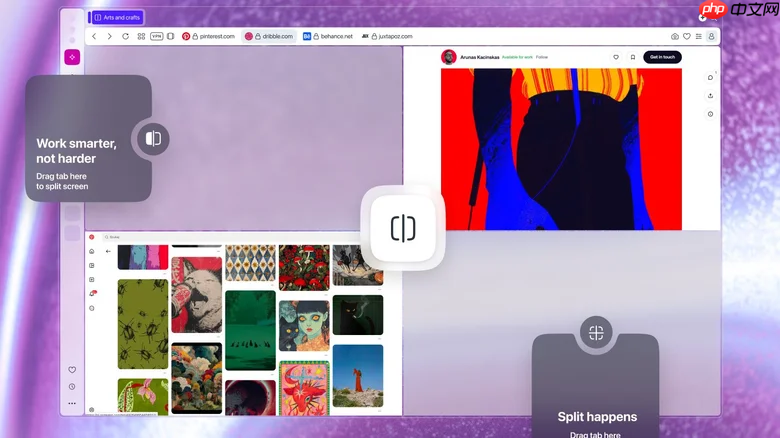Click the Pinterest create plus icon
Image resolution: width=780 pixels, height=438 pixels.
pos(92,280)
